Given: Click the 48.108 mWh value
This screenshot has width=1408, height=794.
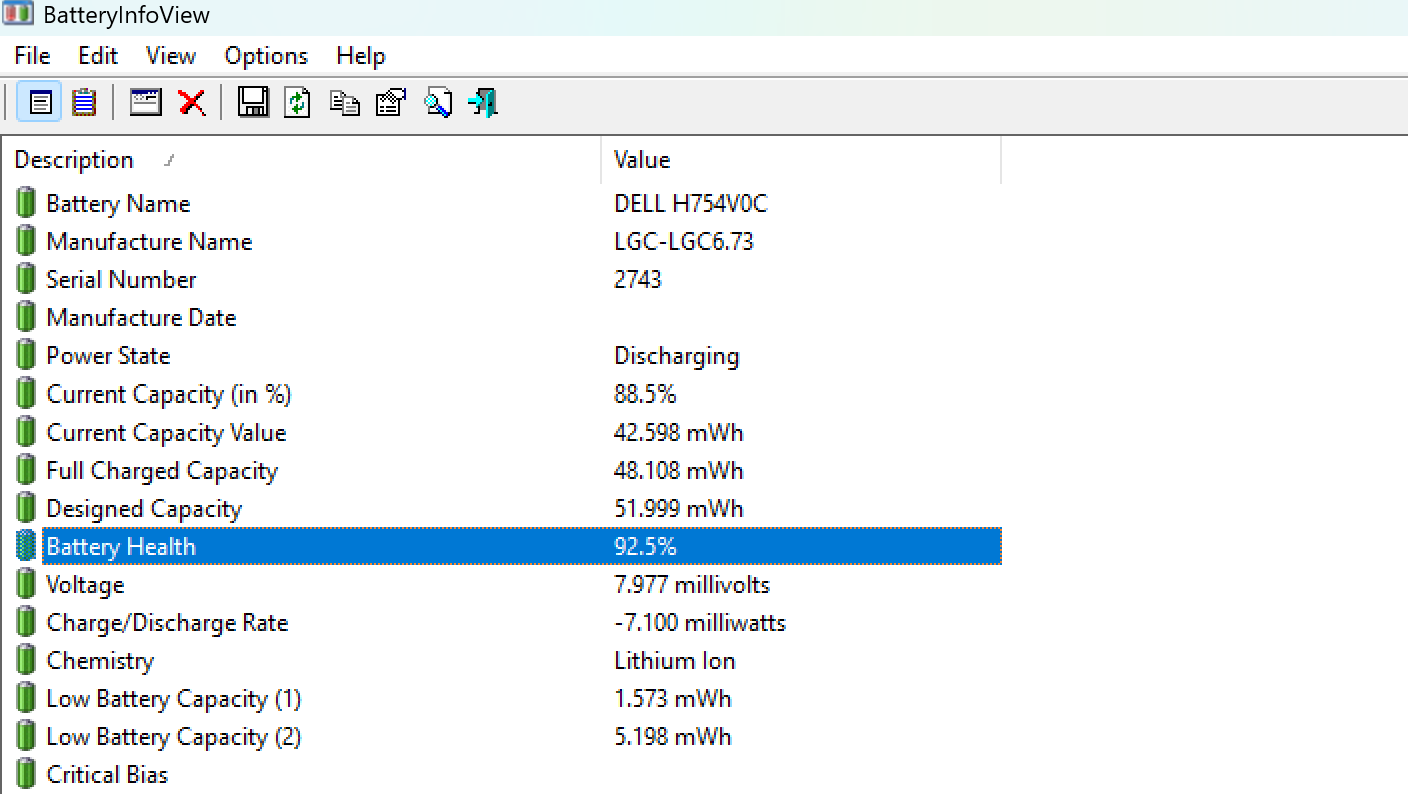Looking at the screenshot, I should tap(679, 470).
